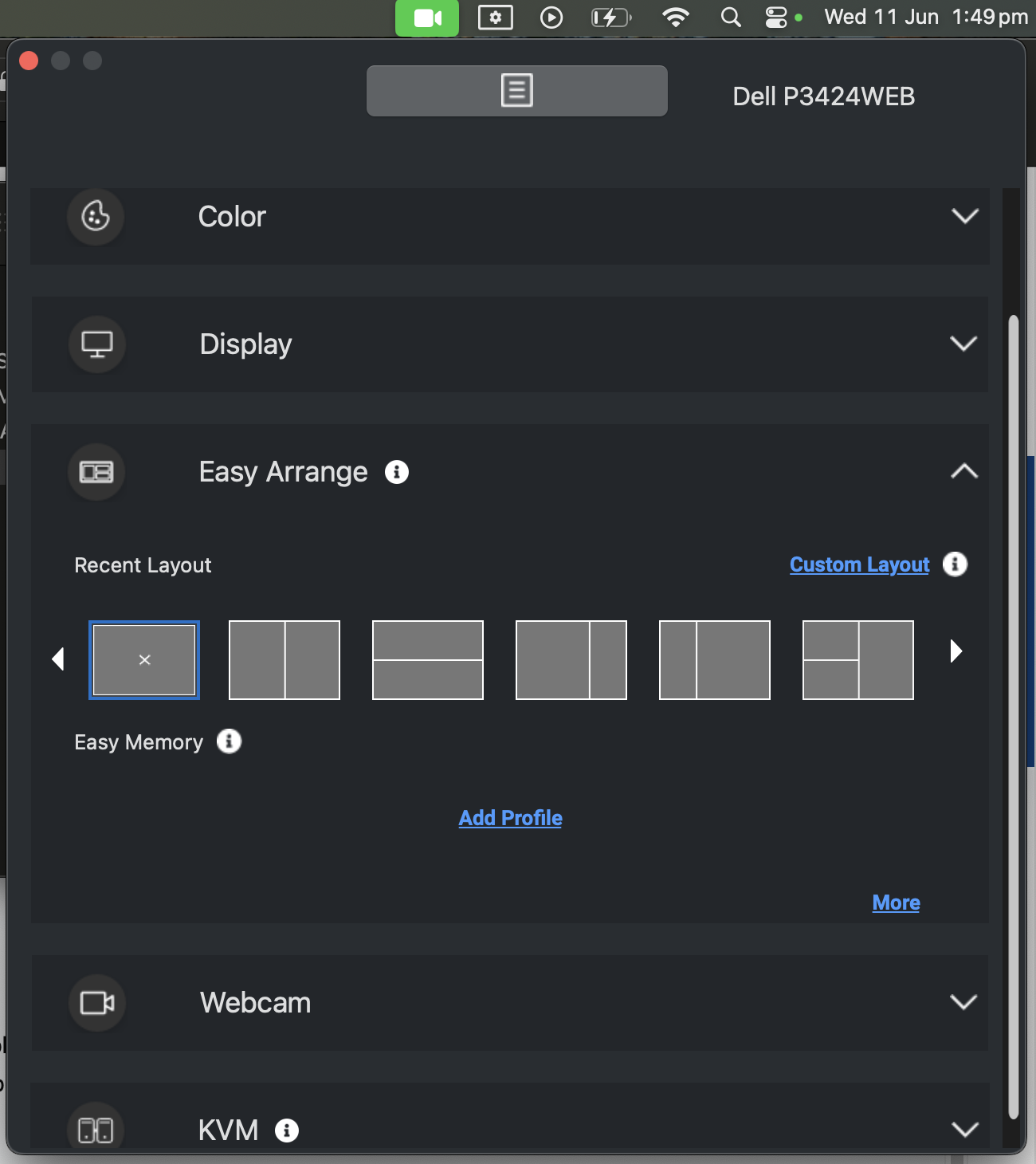Select the top-bottom horizontal split layout
The height and width of the screenshot is (1164, 1036).
[428, 660]
